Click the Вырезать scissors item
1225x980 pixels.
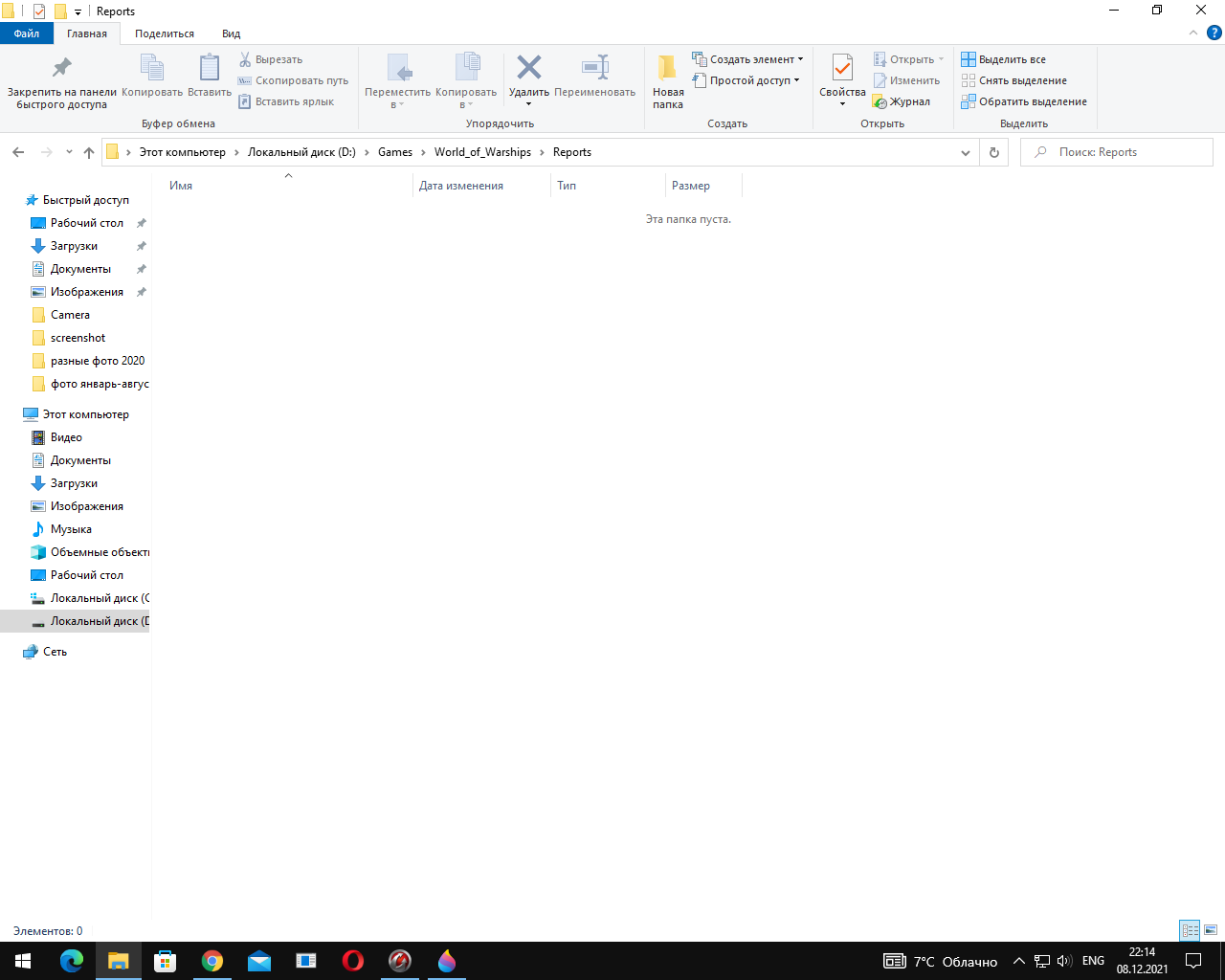click(271, 59)
